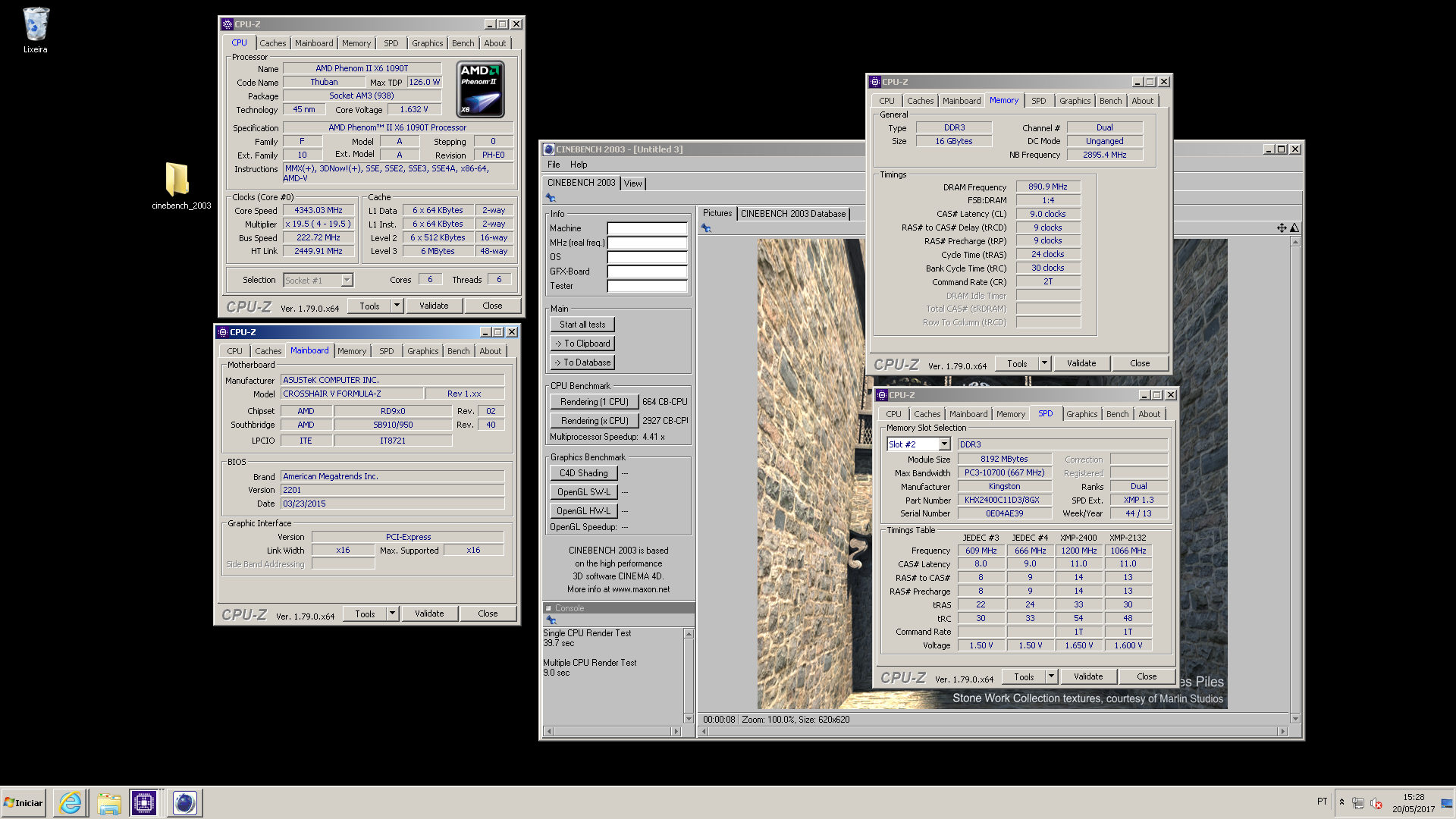Click Validate in the CPU window
Screen dimensions: 1456x819
(x=434, y=306)
